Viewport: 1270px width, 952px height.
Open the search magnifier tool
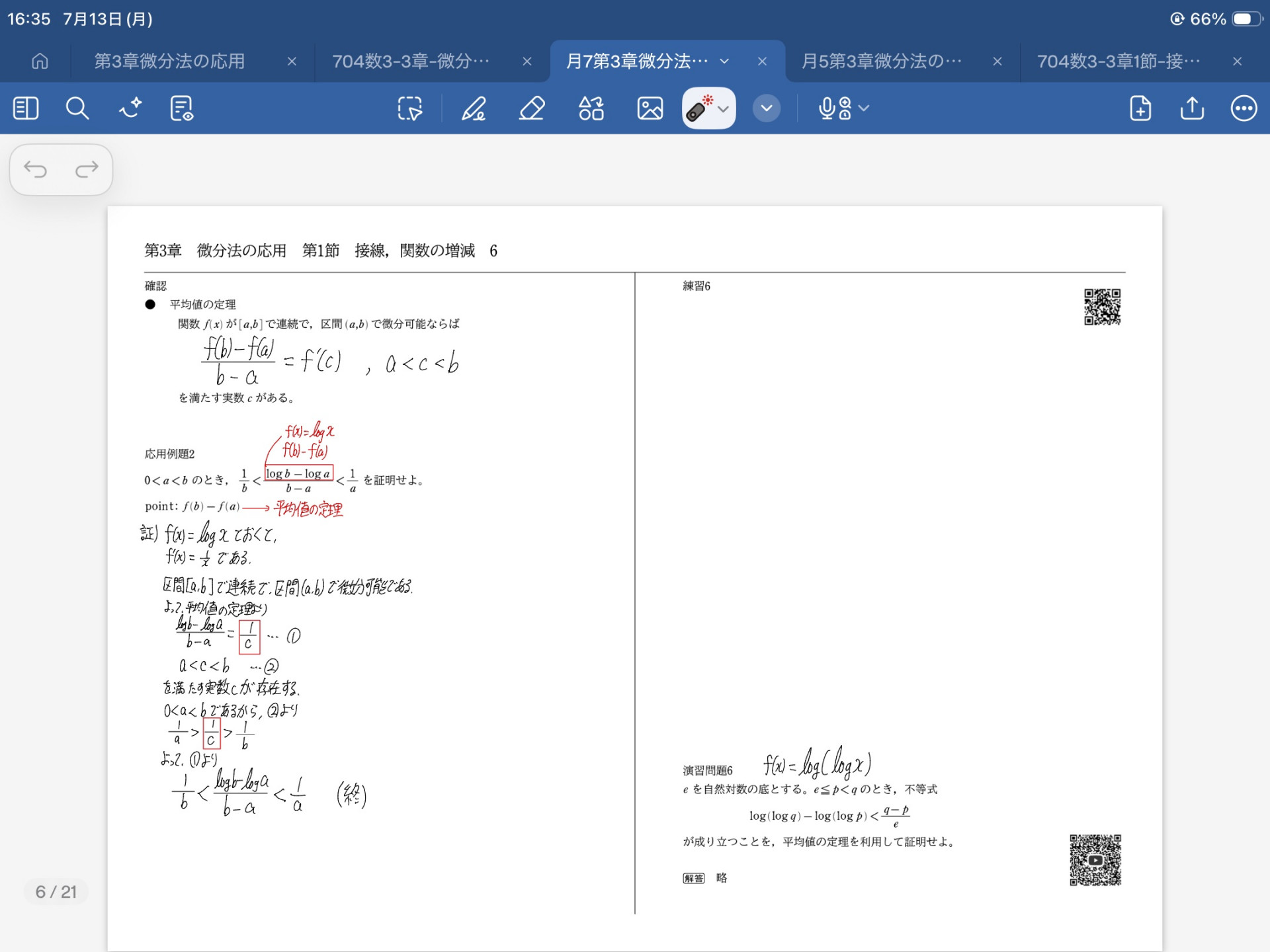(x=77, y=108)
